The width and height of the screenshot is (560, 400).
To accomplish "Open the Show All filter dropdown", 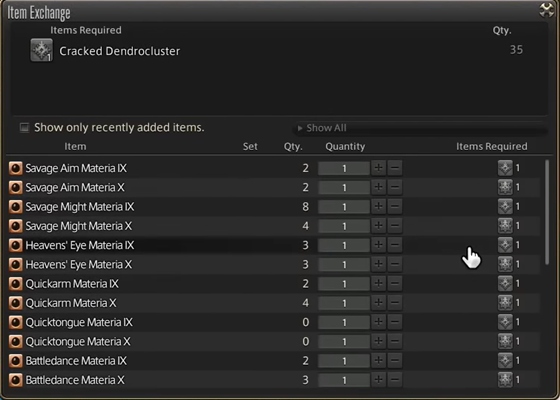I will [420, 128].
